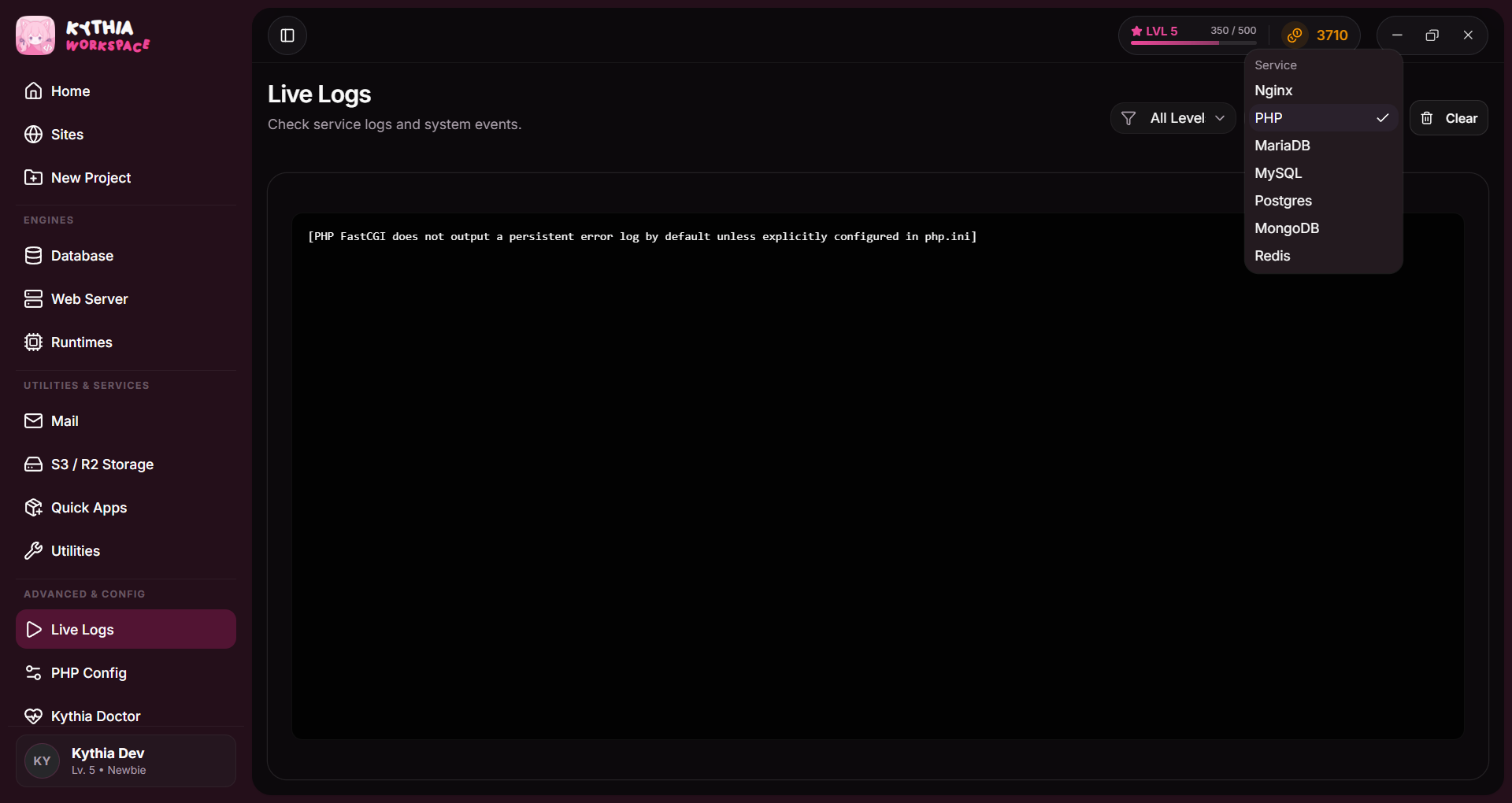The height and width of the screenshot is (803, 1512).
Task: Clear the live logs
Action: click(x=1448, y=118)
